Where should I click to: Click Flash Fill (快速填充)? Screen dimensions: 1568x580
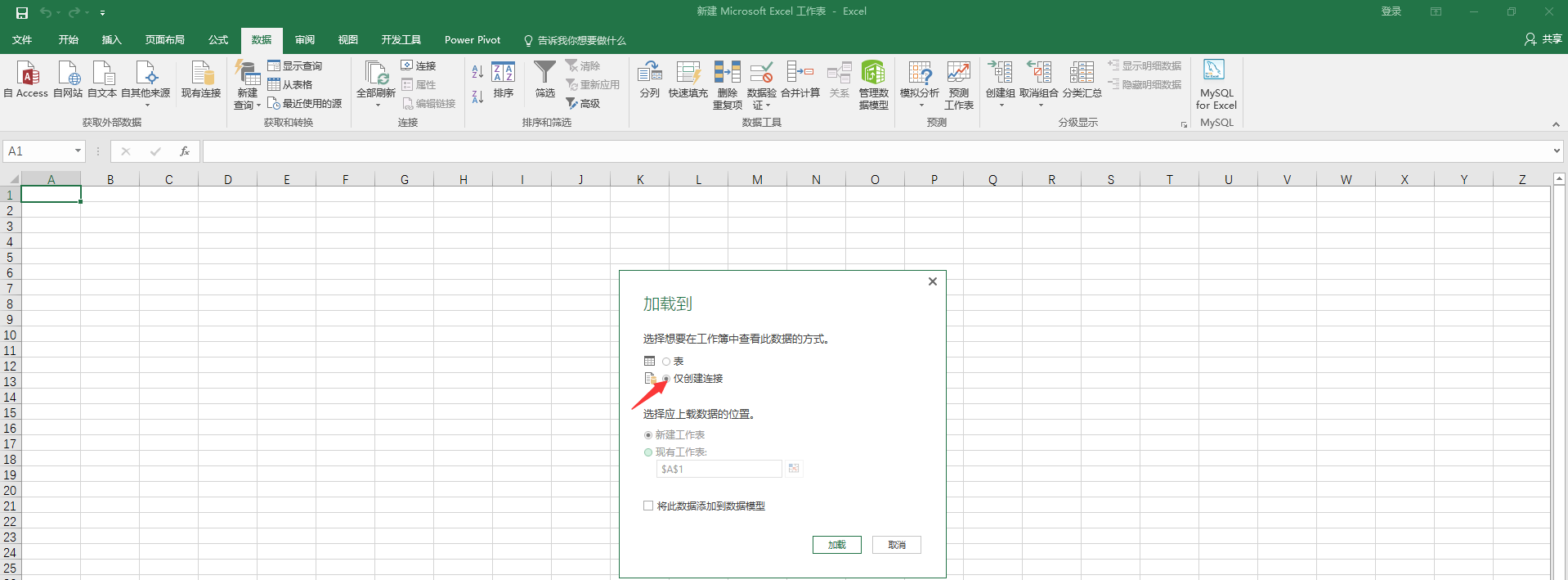[688, 79]
